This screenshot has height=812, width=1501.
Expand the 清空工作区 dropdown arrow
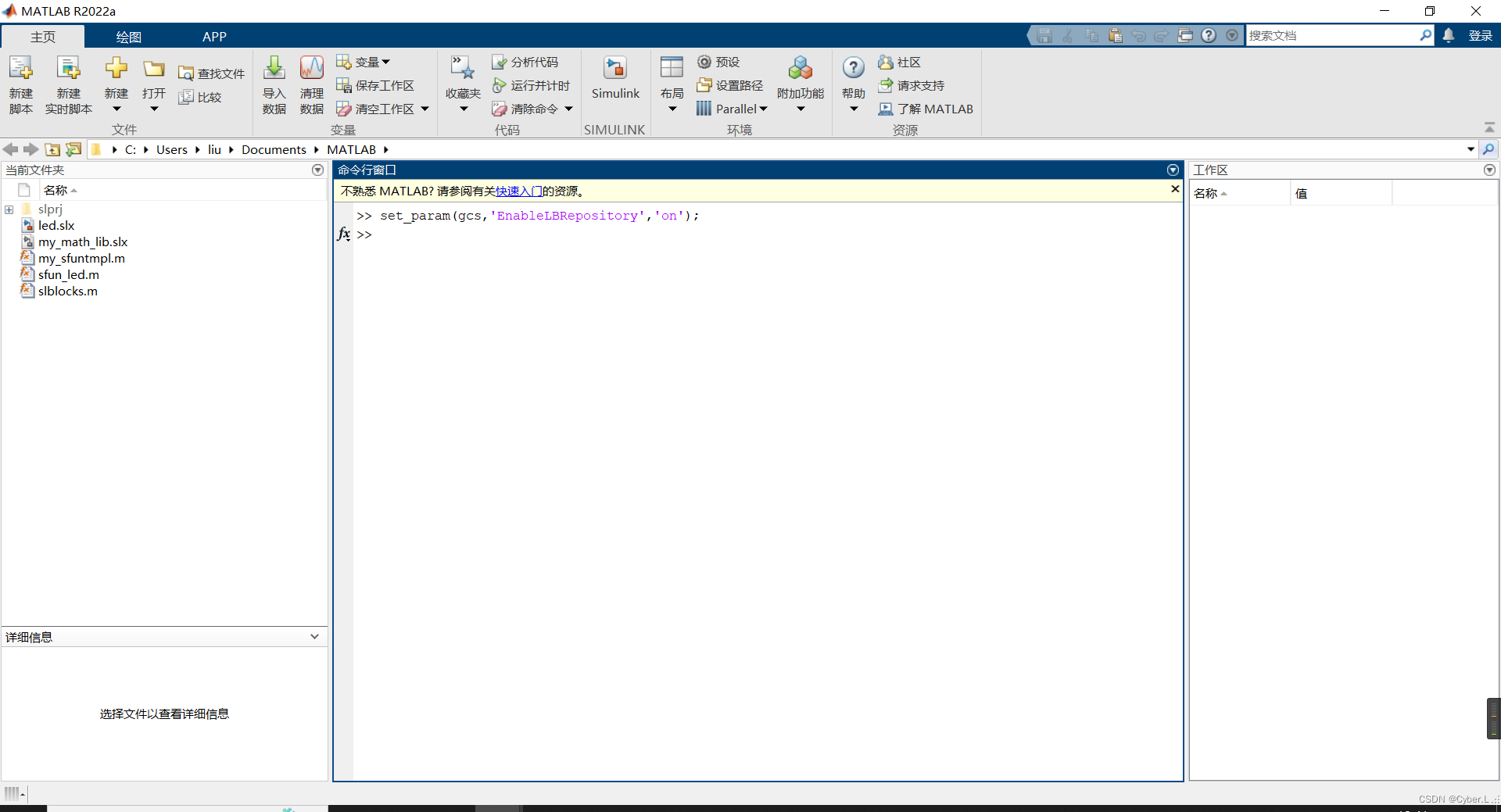pyautogui.click(x=425, y=109)
